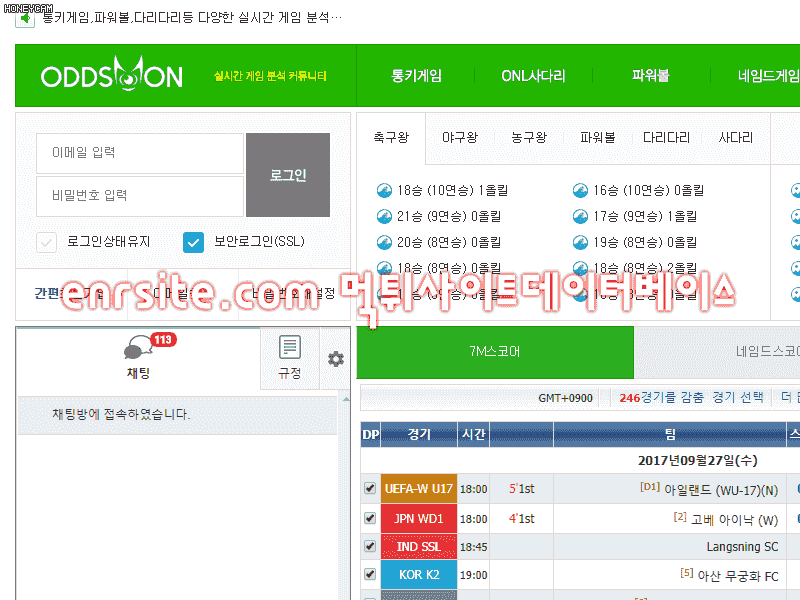This screenshot has width=800, height=600.
Task: Click the 시간 column header
Action: [x=473, y=435]
